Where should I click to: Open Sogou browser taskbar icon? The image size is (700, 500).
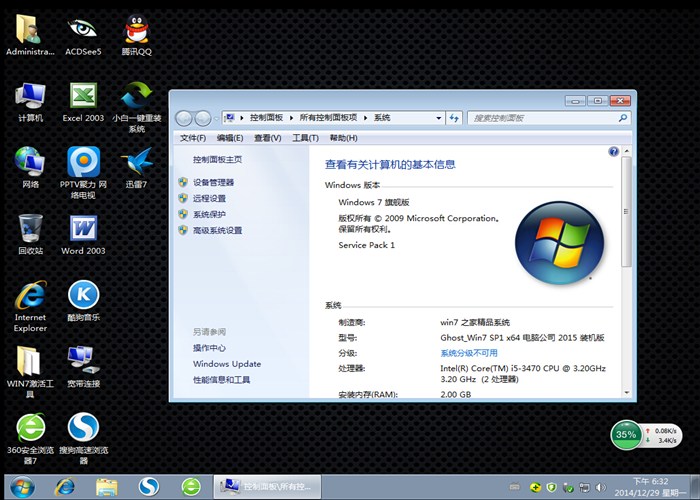pyautogui.click(x=149, y=487)
